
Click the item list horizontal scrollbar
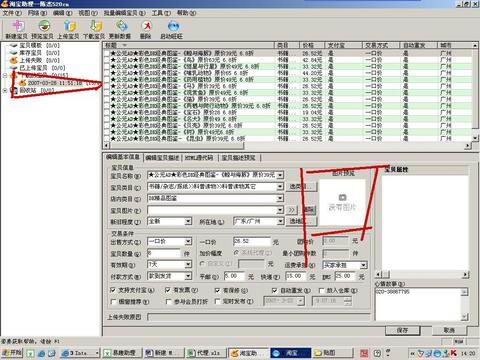(287, 146)
